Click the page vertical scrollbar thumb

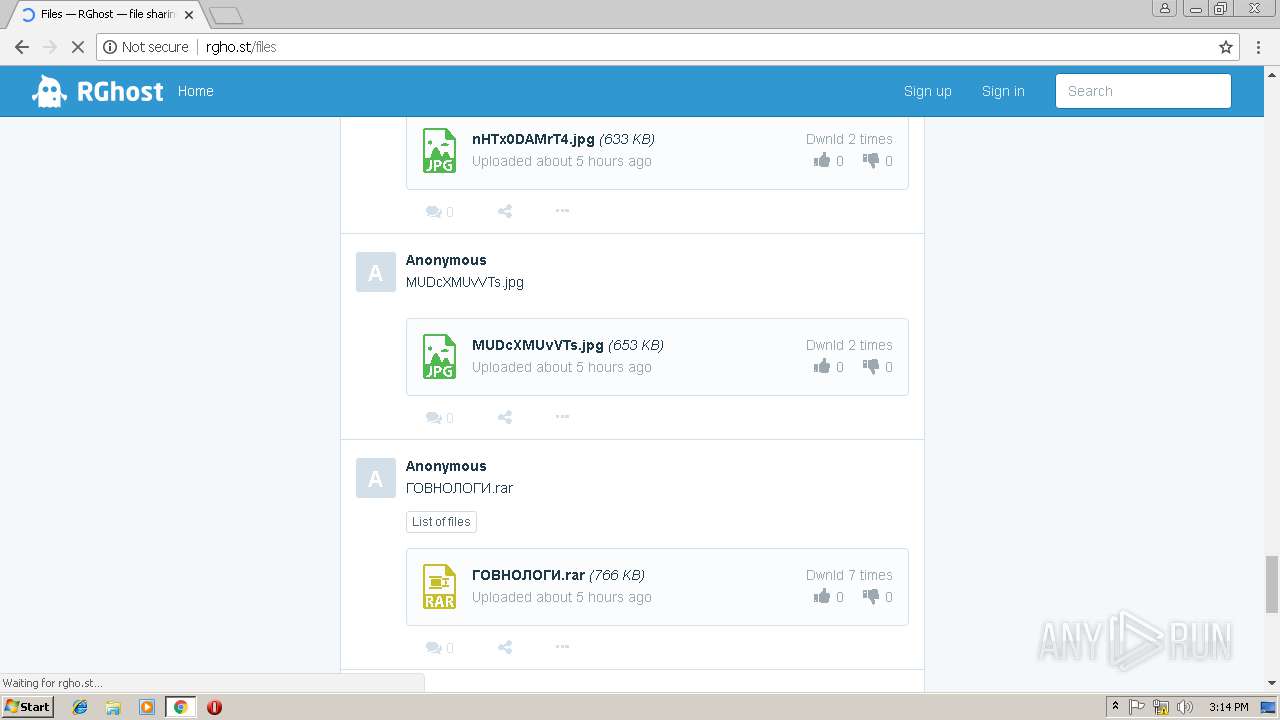tap(1272, 584)
